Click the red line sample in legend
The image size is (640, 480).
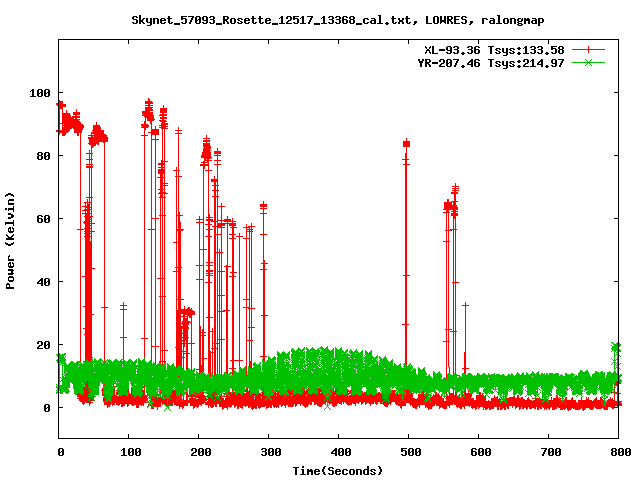click(588, 50)
